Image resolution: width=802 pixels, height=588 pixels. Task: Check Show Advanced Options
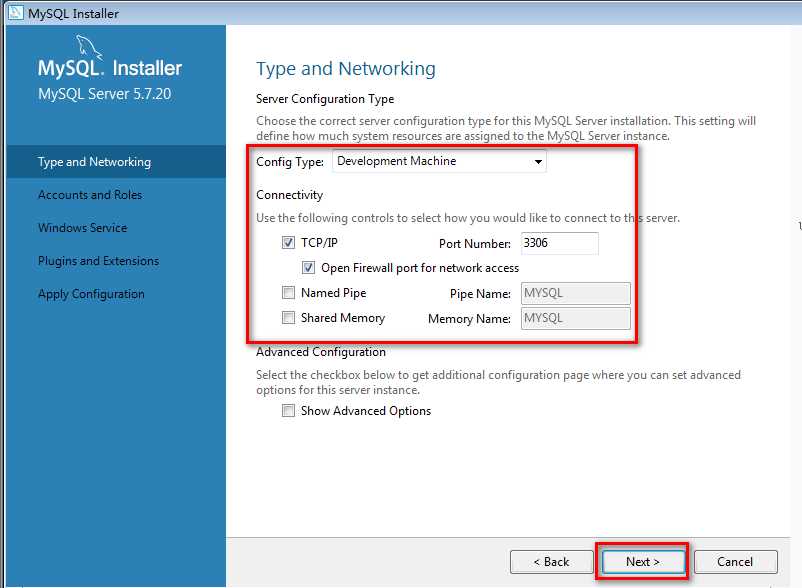[x=288, y=411]
